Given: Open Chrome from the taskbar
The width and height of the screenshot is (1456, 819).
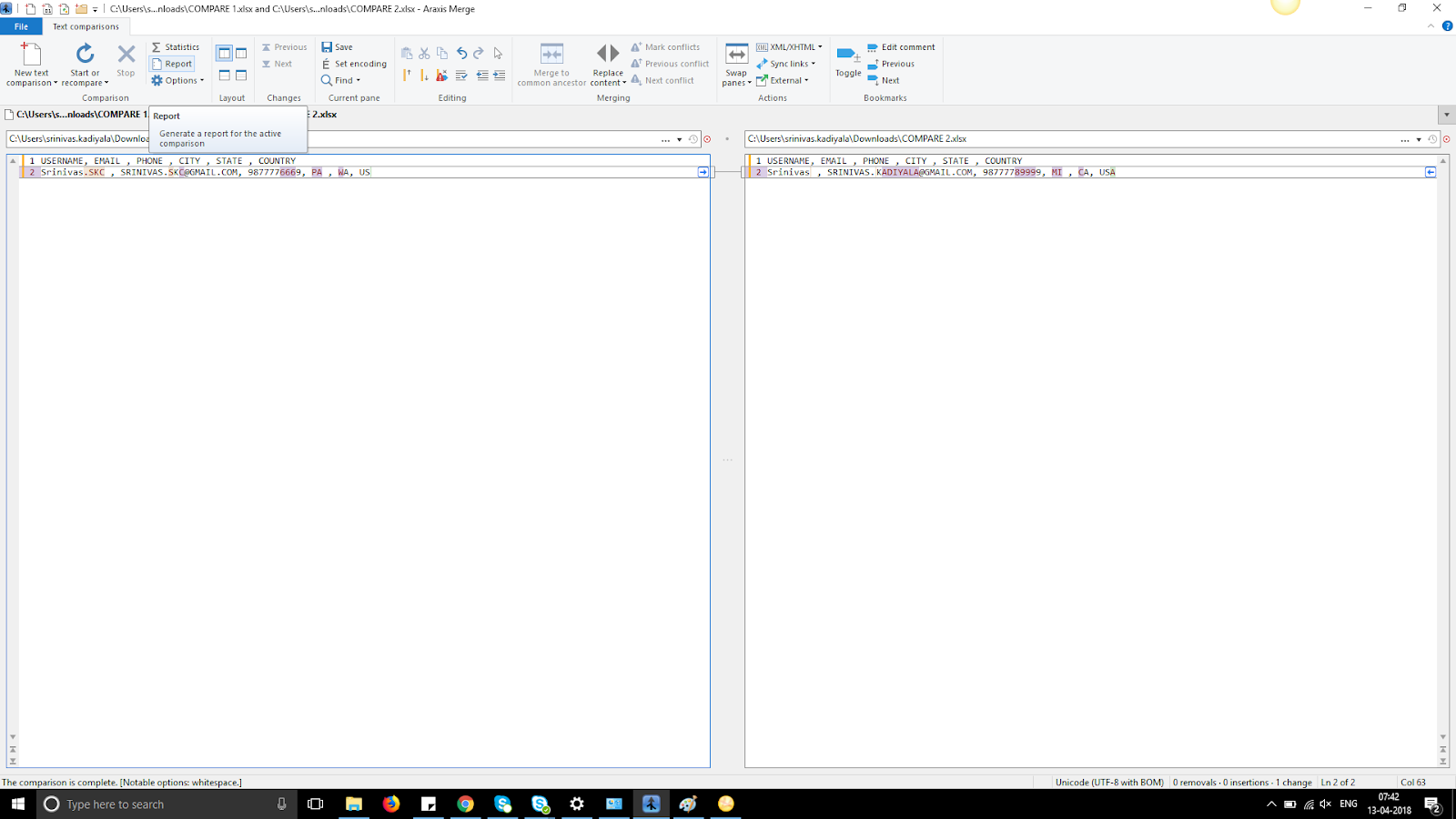Looking at the screenshot, I should click(465, 804).
